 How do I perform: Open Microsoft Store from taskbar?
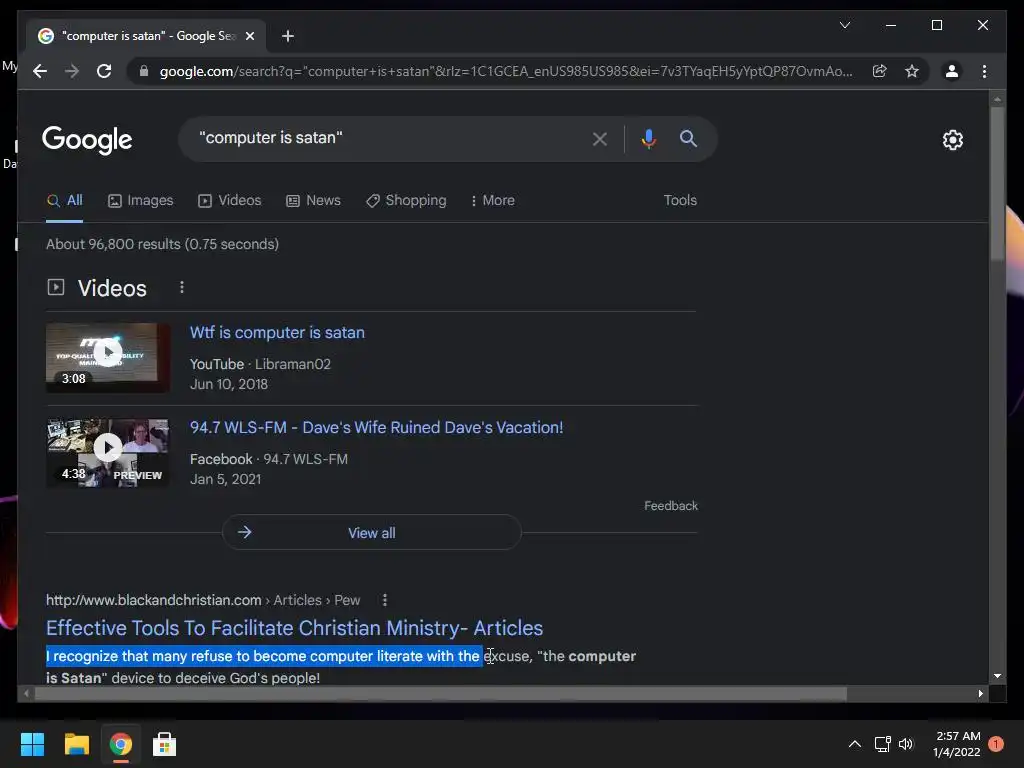coord(164,744)
